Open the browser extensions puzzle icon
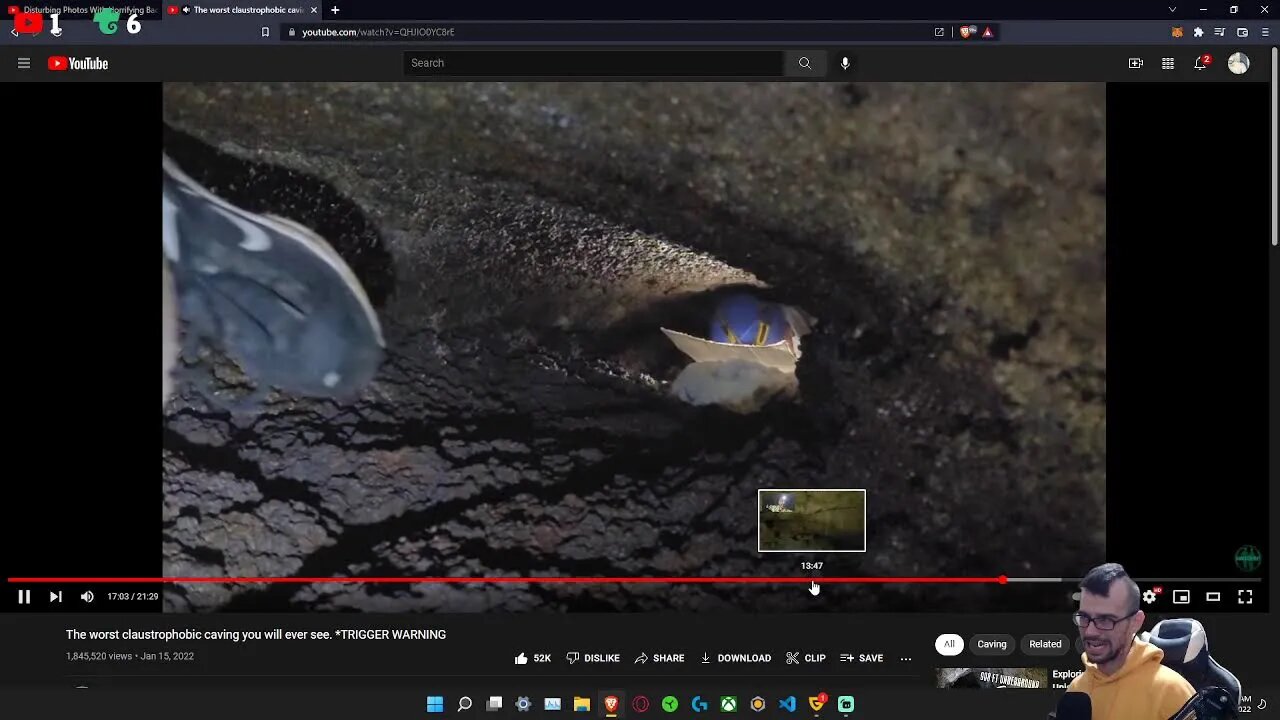This screenshot has width=1280, height=720. pos(1198,32)
